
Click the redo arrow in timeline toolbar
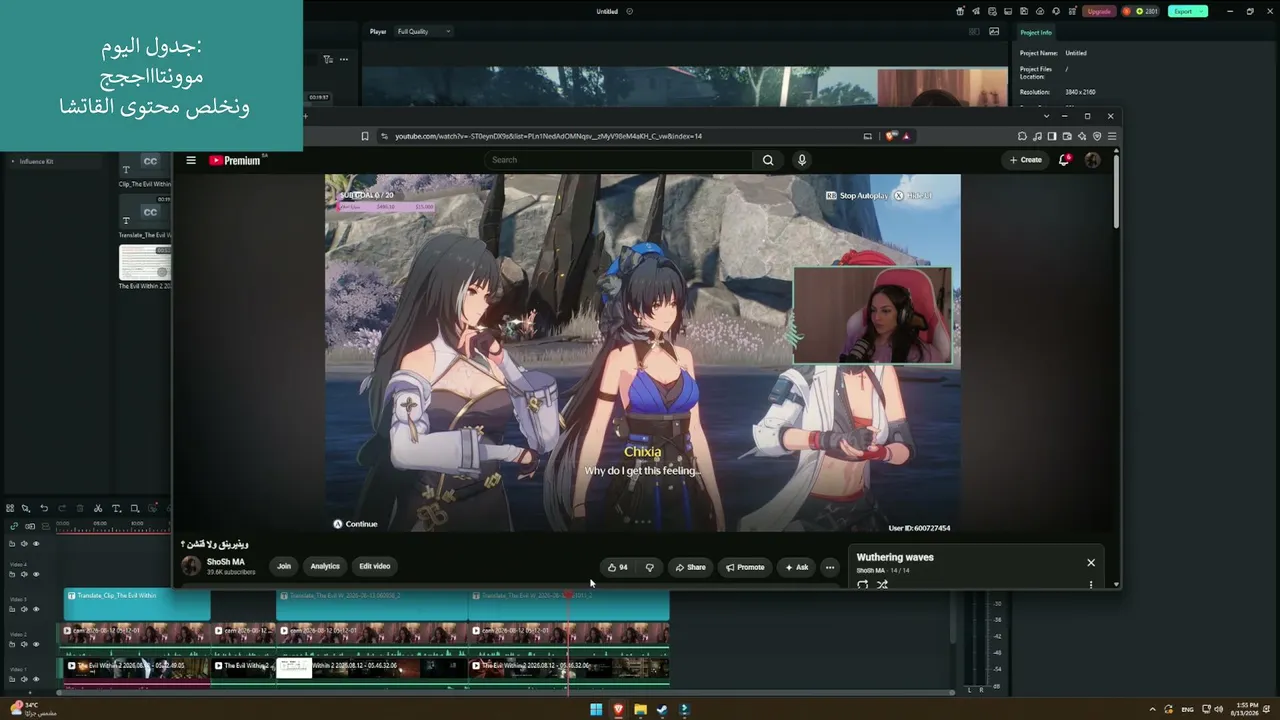pos(62,508)
